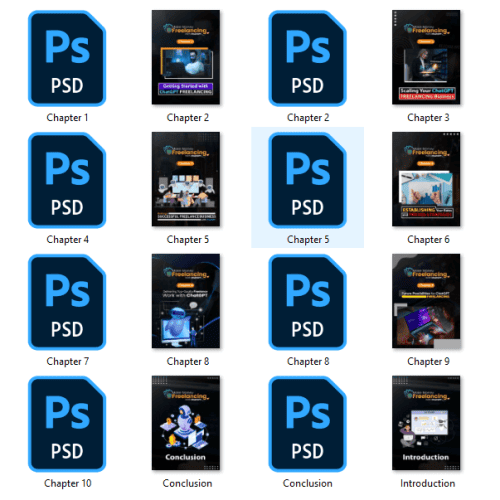Select the Chapter 4 PSD file icon
Screen dimensions: 500x500
67,180
